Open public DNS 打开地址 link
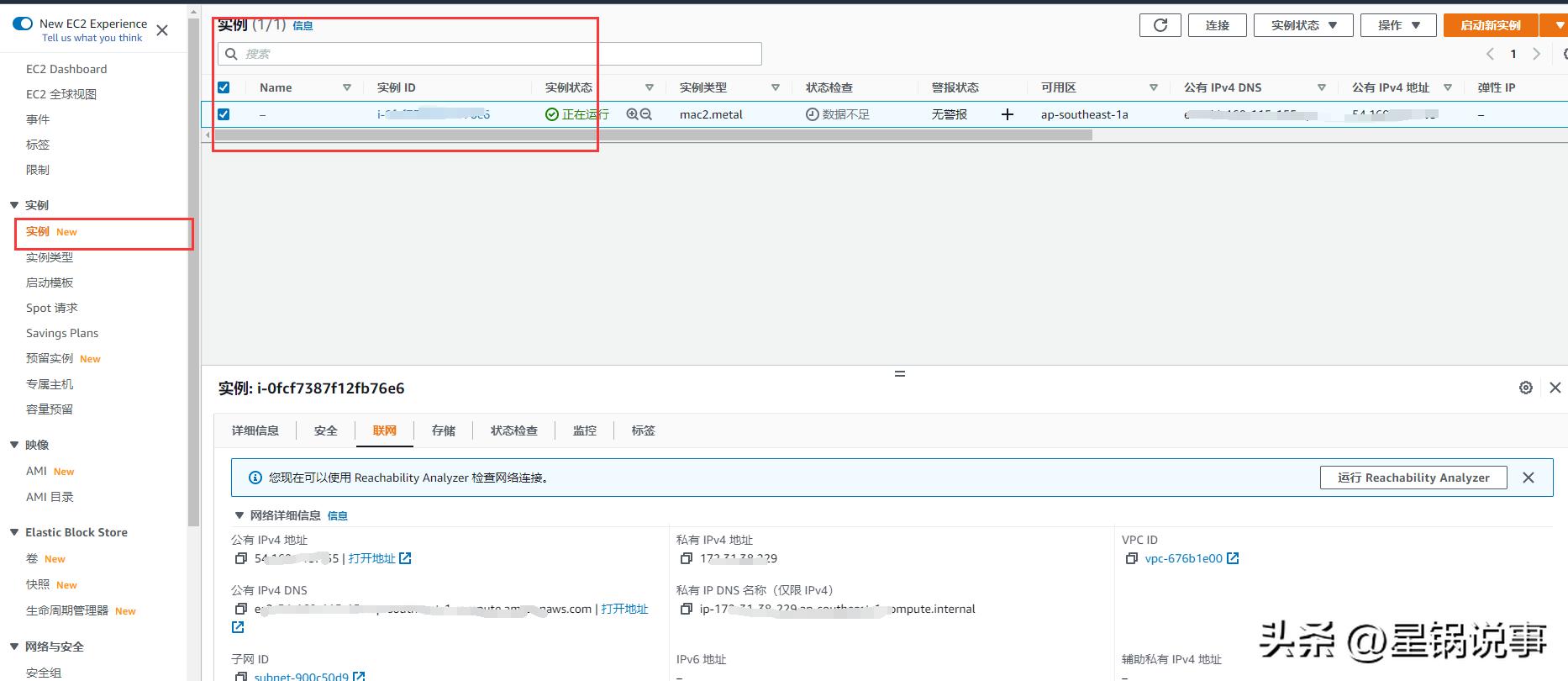Viewport: 1568px width, 681px height. 624,609
